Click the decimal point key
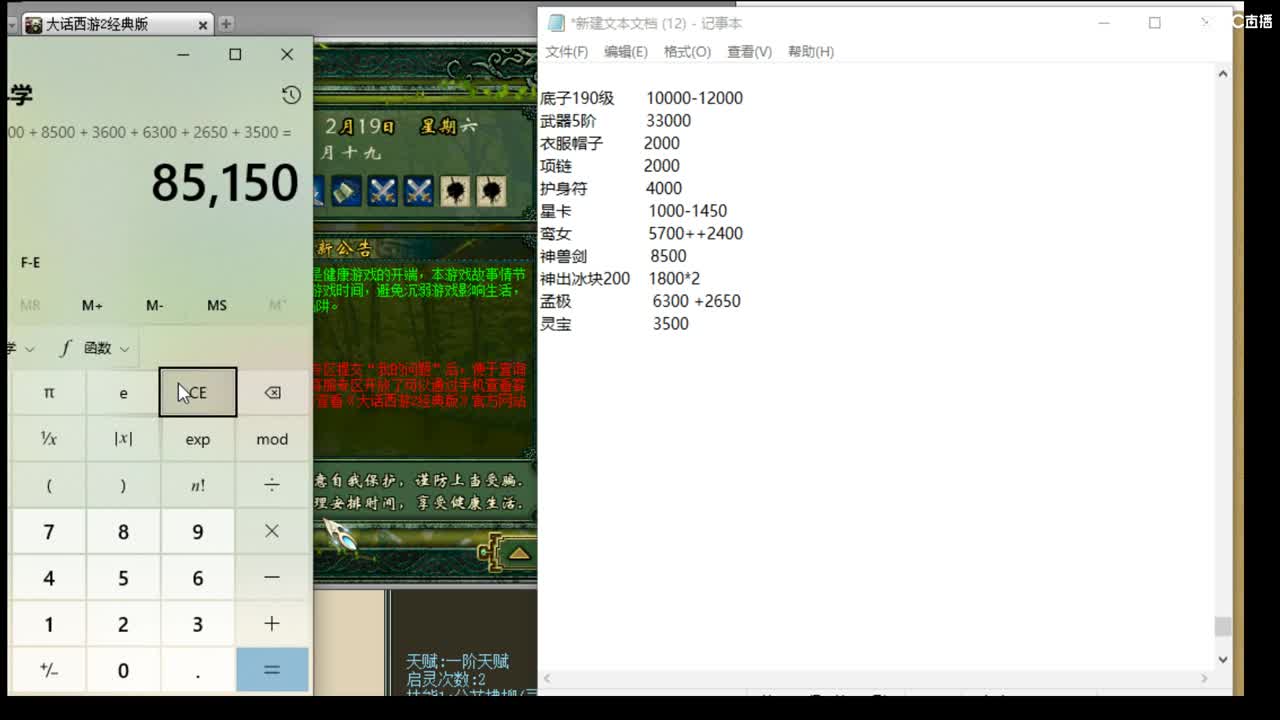Viewport: 1280px width, 720px height. pyautogui.click(x=198, y=669)
